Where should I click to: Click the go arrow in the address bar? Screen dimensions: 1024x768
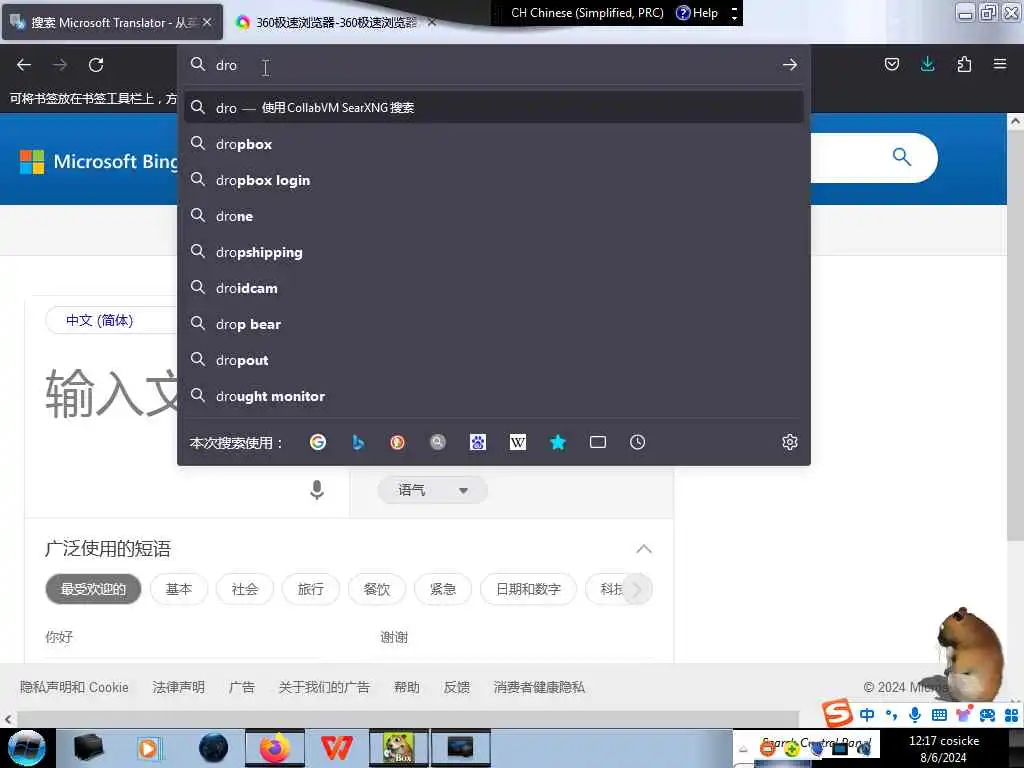click(x=790, y=65)
